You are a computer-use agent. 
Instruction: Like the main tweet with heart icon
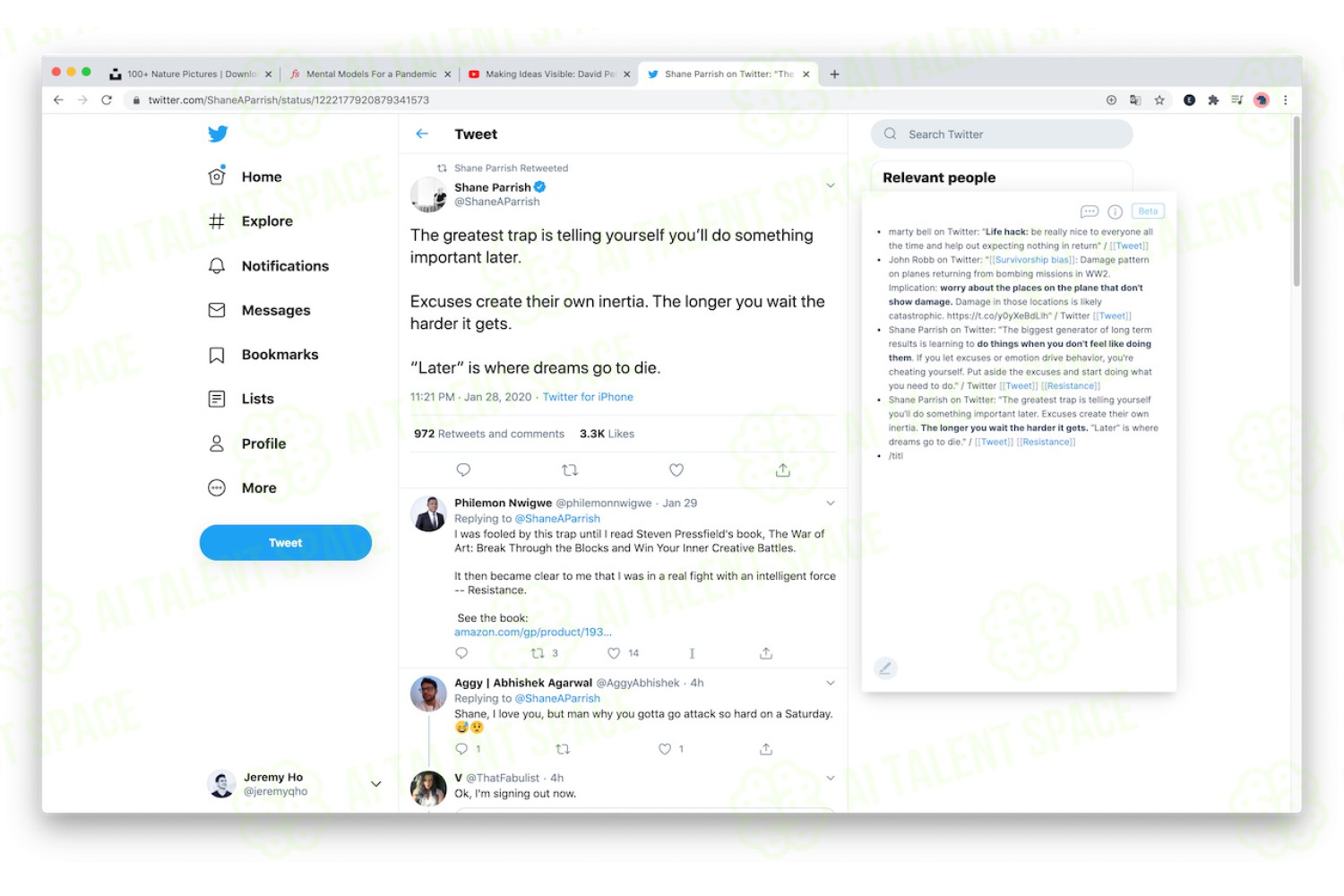[676, 470]
